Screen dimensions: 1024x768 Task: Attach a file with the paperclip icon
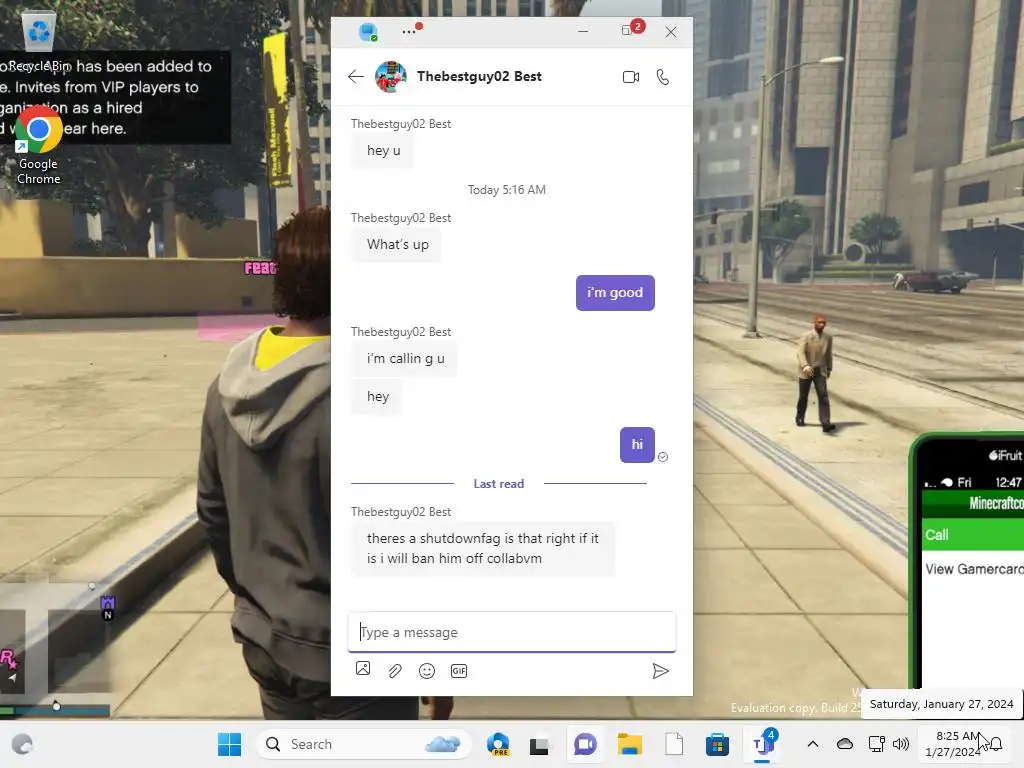[395, 671]
